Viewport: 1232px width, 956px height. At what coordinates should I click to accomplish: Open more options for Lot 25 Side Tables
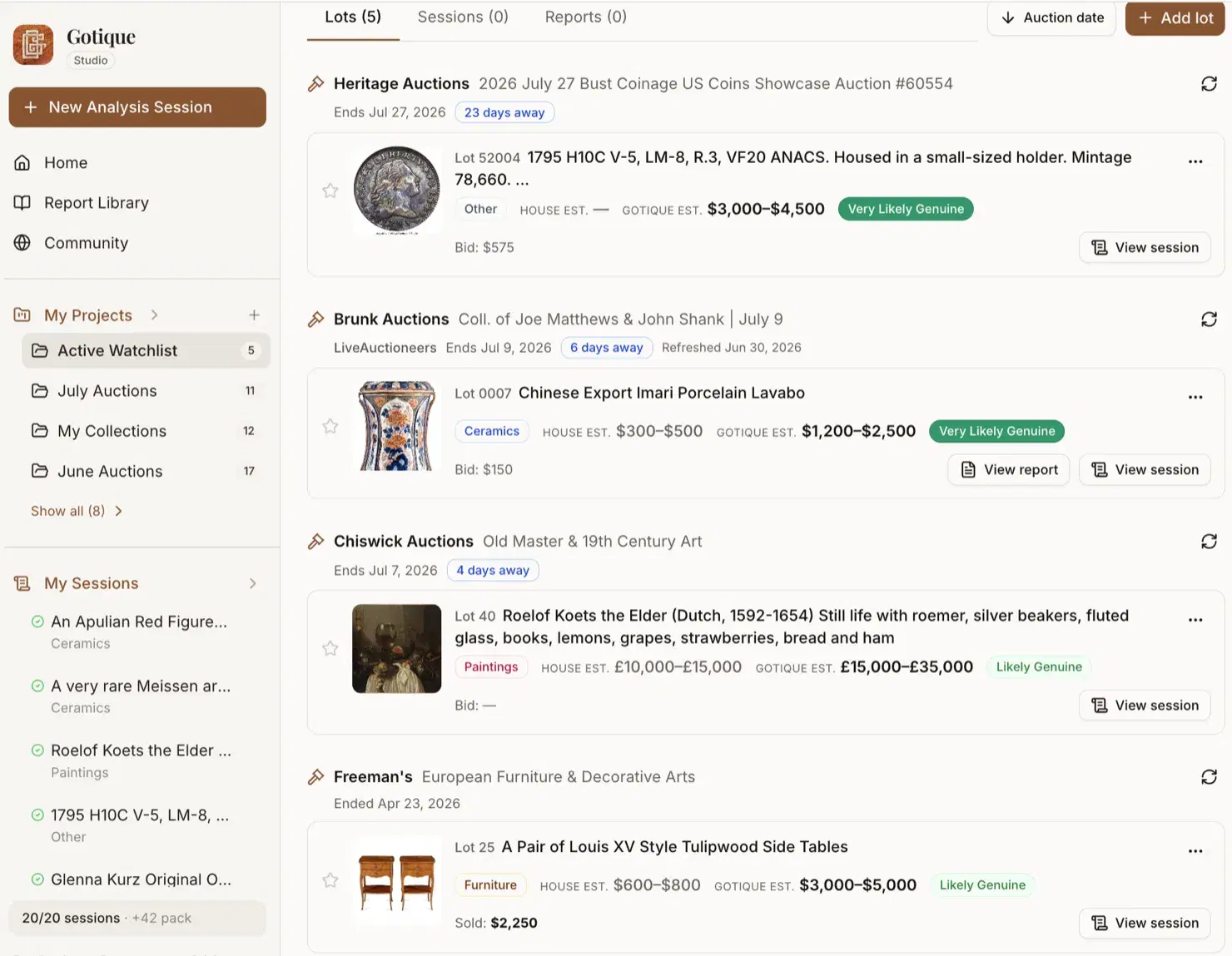pos(1195,851)
